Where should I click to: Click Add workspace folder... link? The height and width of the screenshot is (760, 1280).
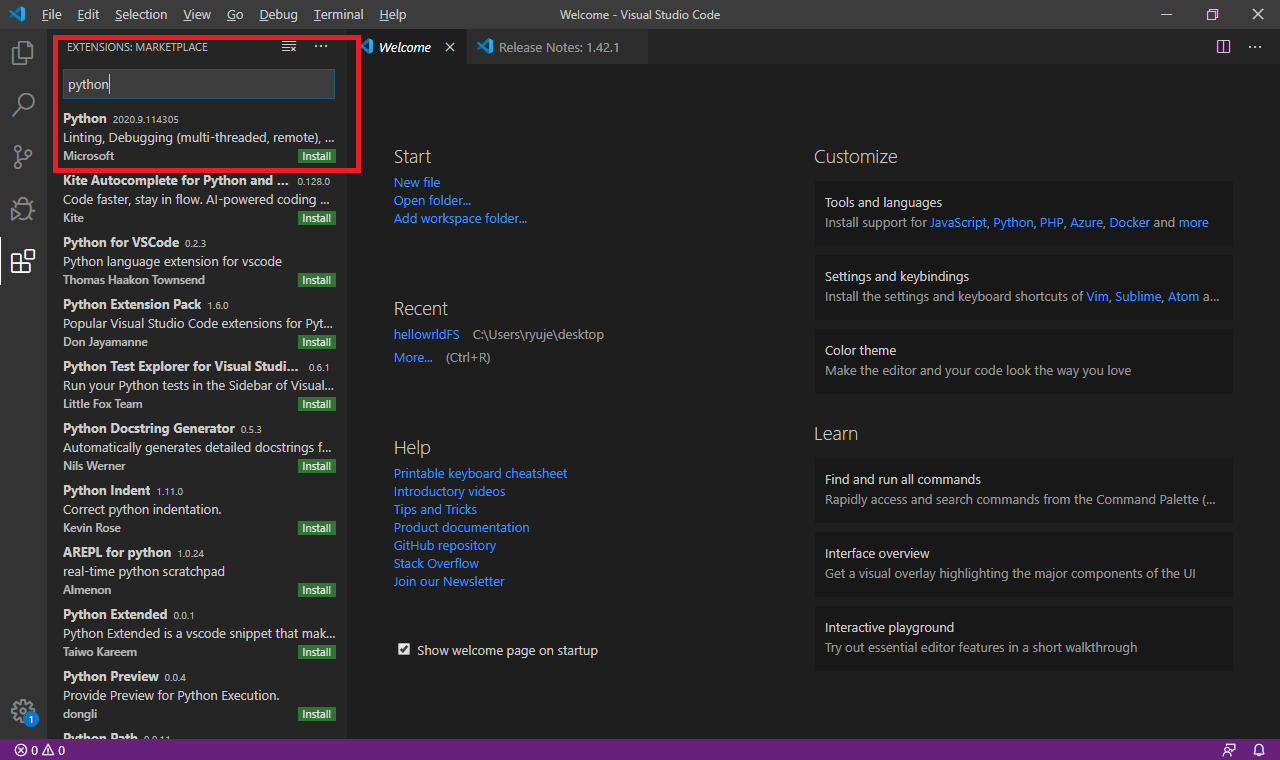click(460, 218)
